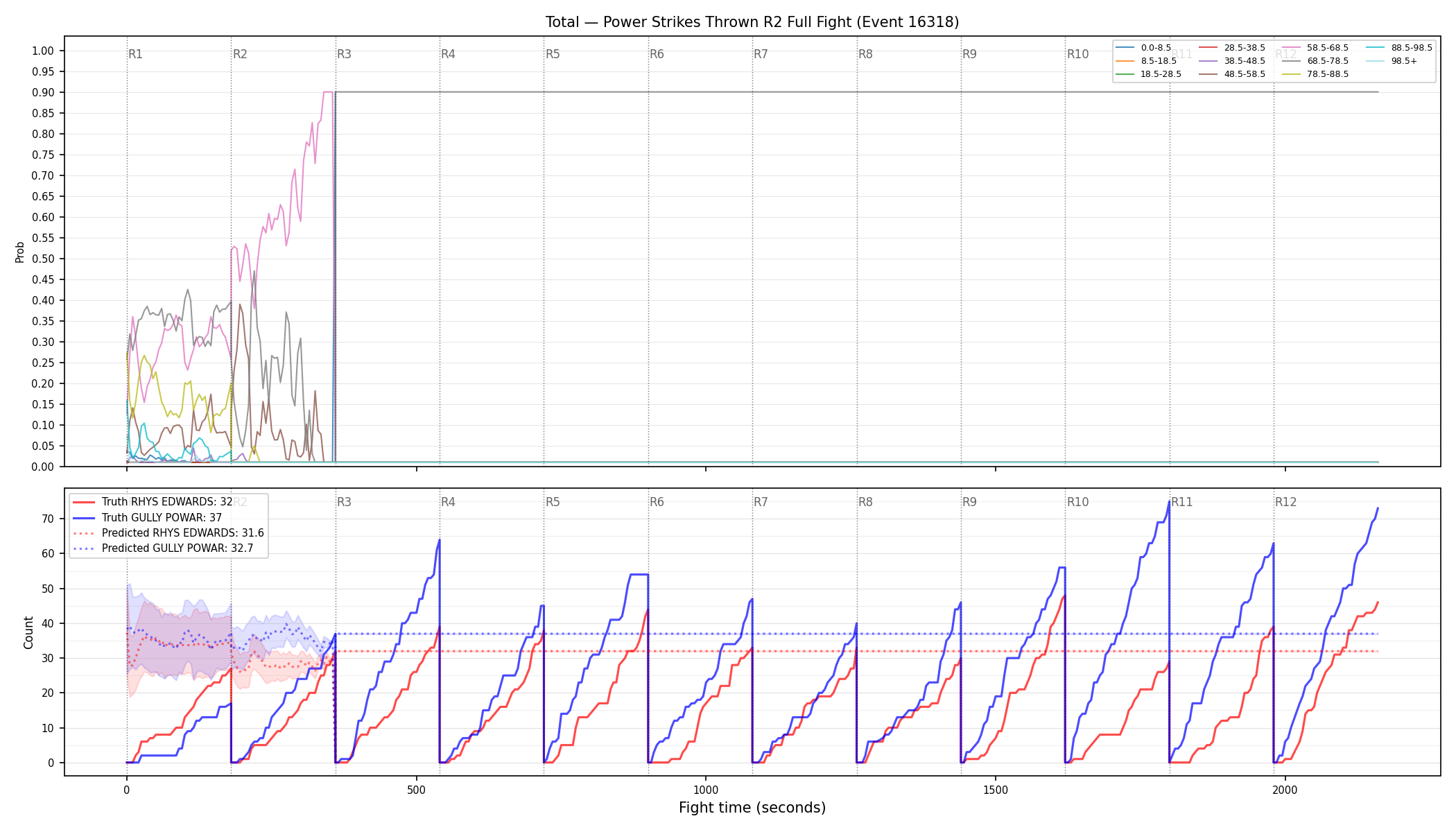Click the gray line swatch beside '68.5-78.5'

pos(1291,61)
